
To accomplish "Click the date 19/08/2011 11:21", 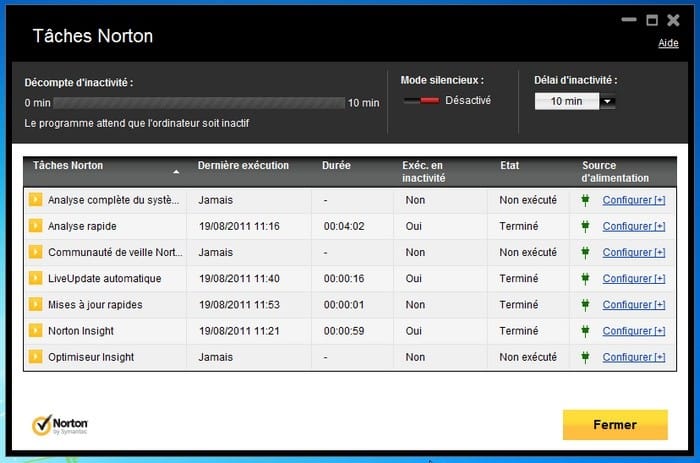I will click(x=239, y=331).
